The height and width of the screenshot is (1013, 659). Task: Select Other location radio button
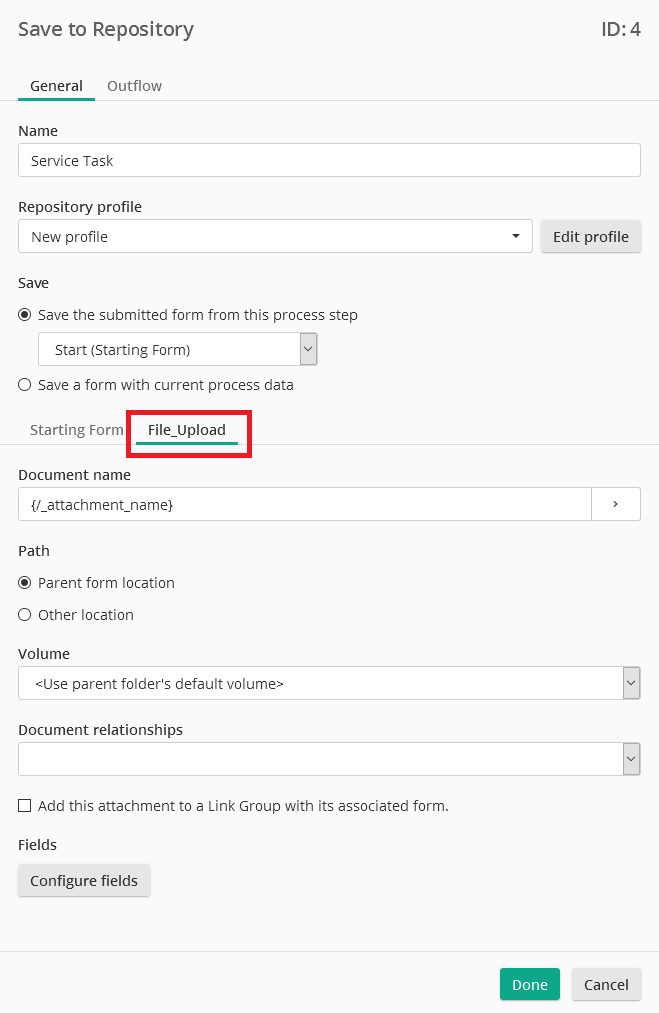[25, 614]
